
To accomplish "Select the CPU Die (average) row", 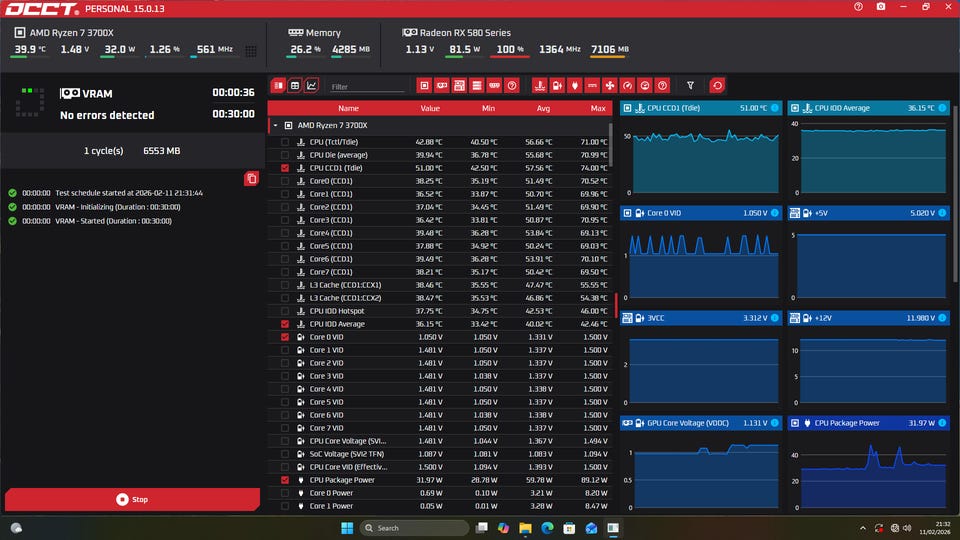I will (440, 155).
